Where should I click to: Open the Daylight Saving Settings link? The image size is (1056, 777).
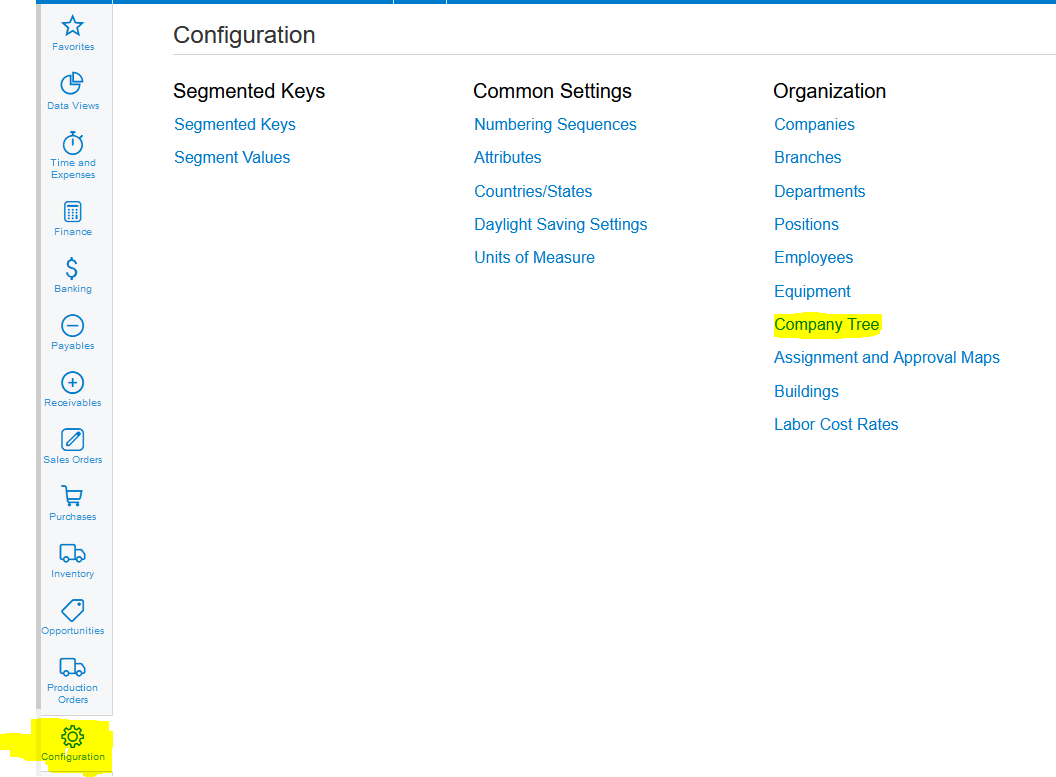(x=560, y=225)
